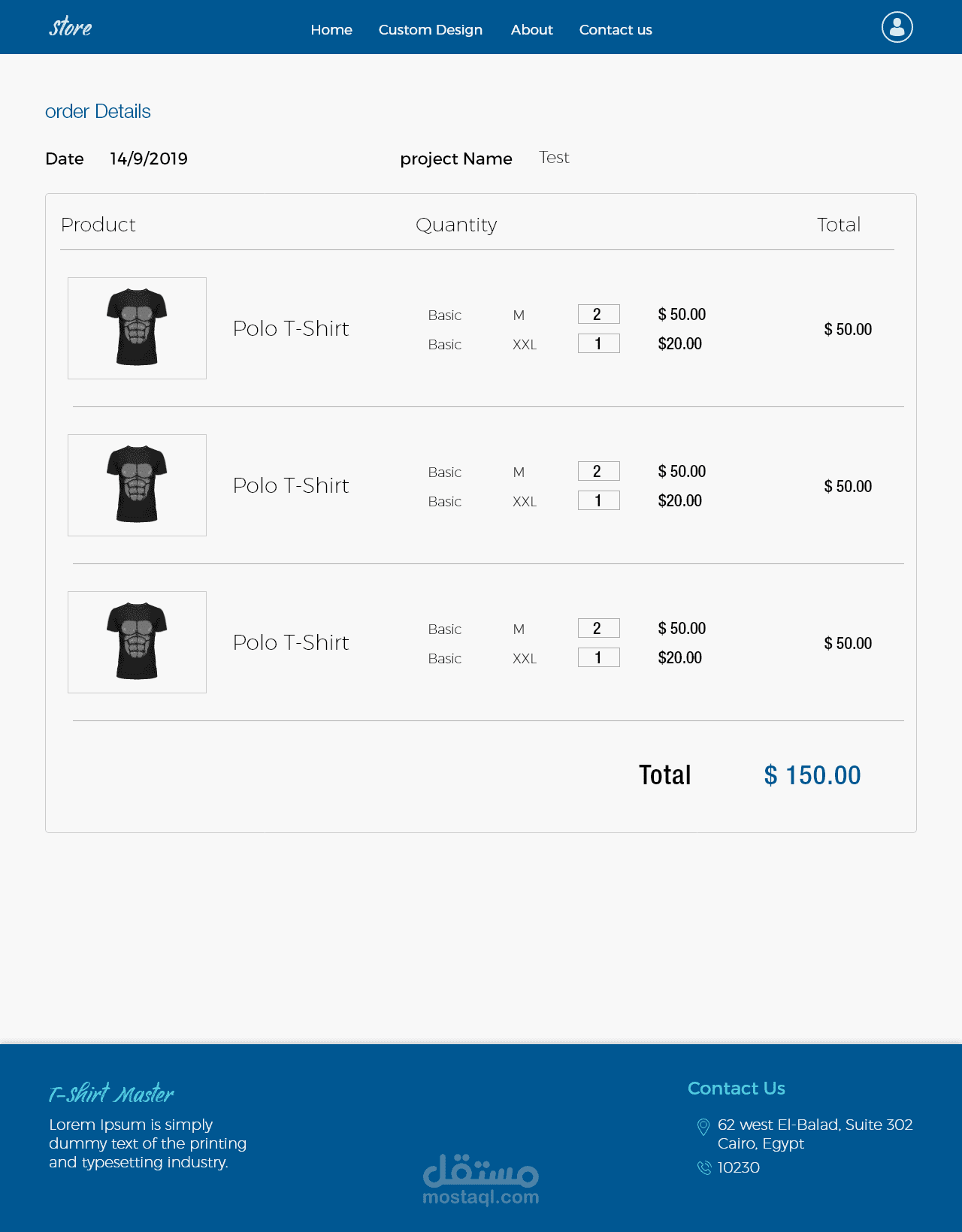This screenshot has width=962, height=1232.
Task: Click quantity field for second product size M
Action: [x=598, y=471]
